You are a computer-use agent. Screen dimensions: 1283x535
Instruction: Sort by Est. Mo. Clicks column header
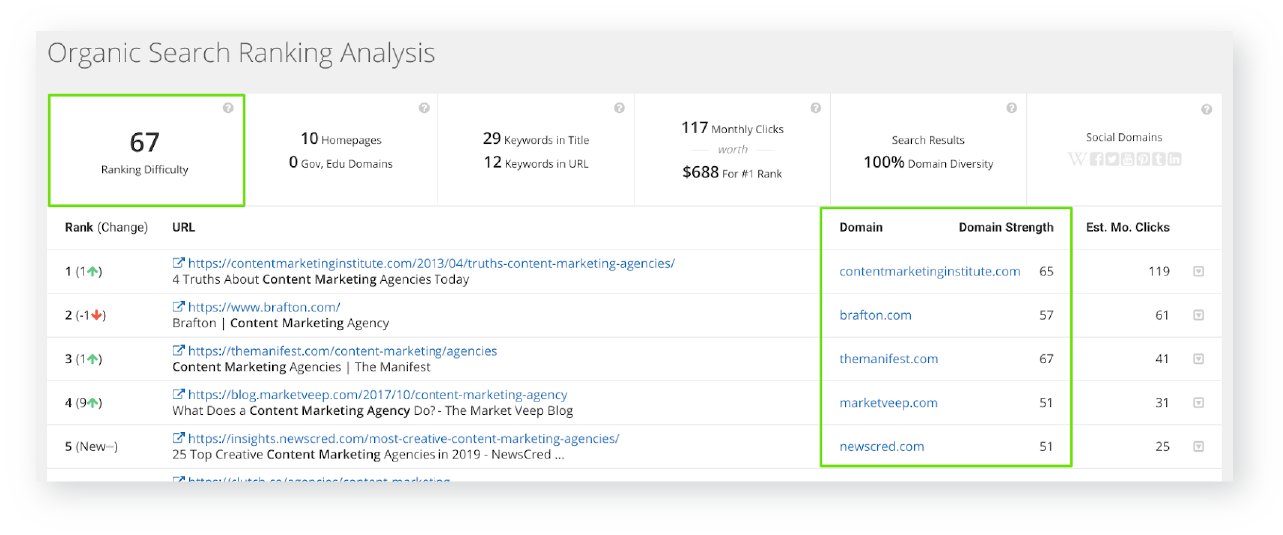pos(1127,228)
